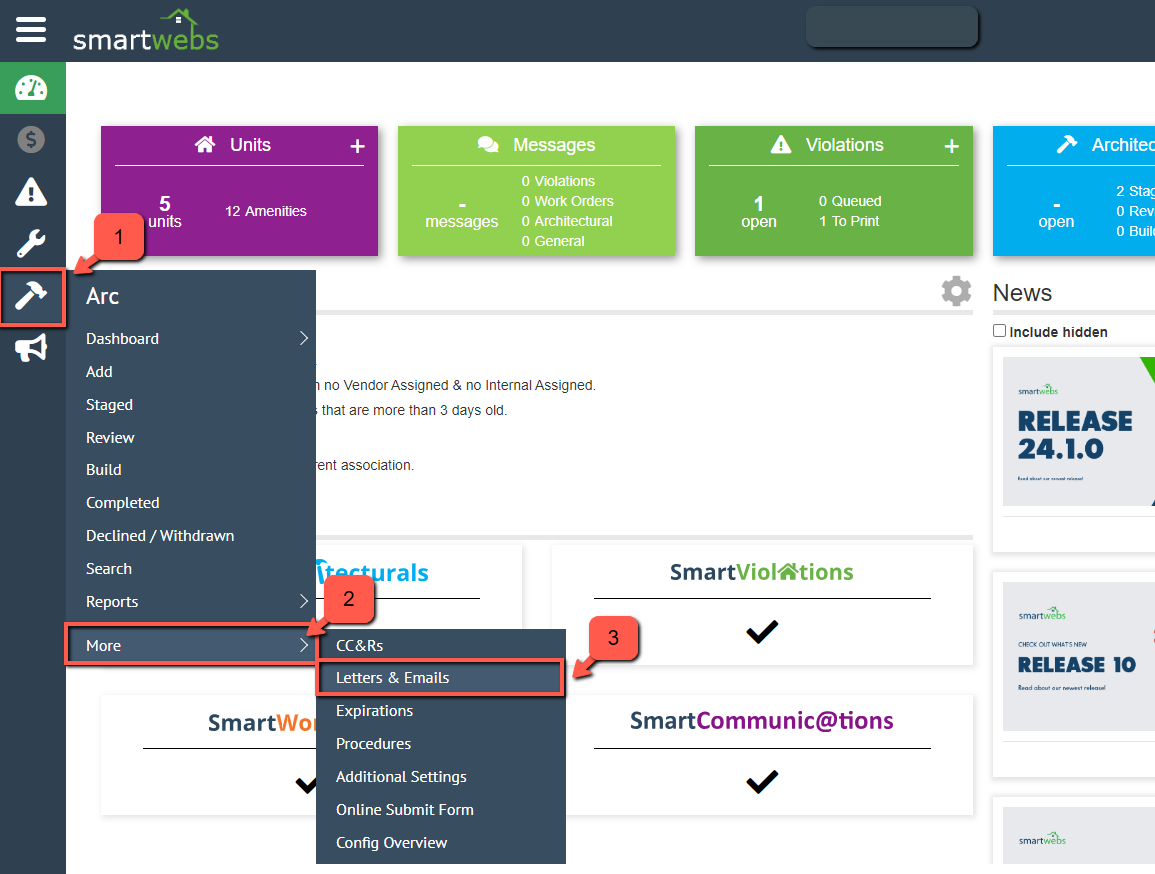Open Additional Settings submenu item
Image resolution: width=1155 pixels, height=874 pixels.
(441, 777)
